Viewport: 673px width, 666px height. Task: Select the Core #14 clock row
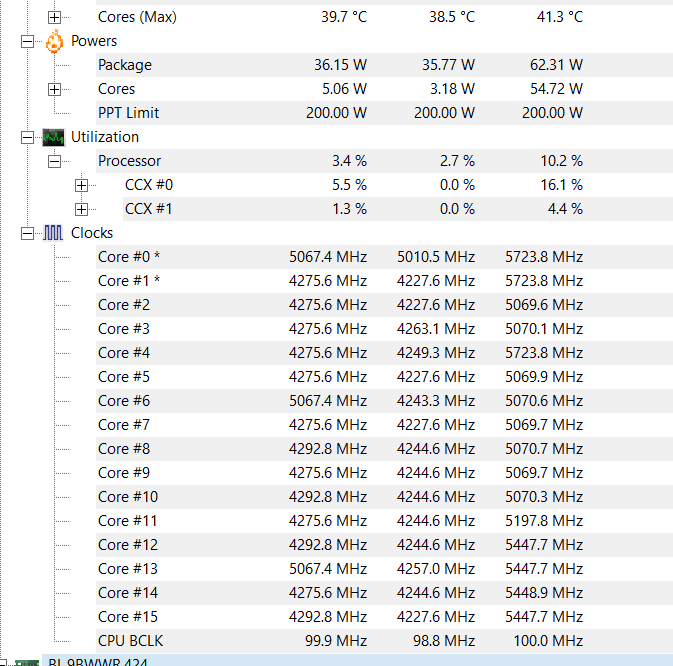click(x=384, y=594)
